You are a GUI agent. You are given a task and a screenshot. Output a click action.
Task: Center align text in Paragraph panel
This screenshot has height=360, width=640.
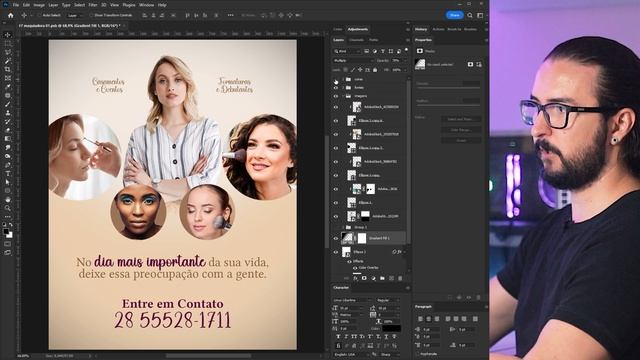[428, 318]
